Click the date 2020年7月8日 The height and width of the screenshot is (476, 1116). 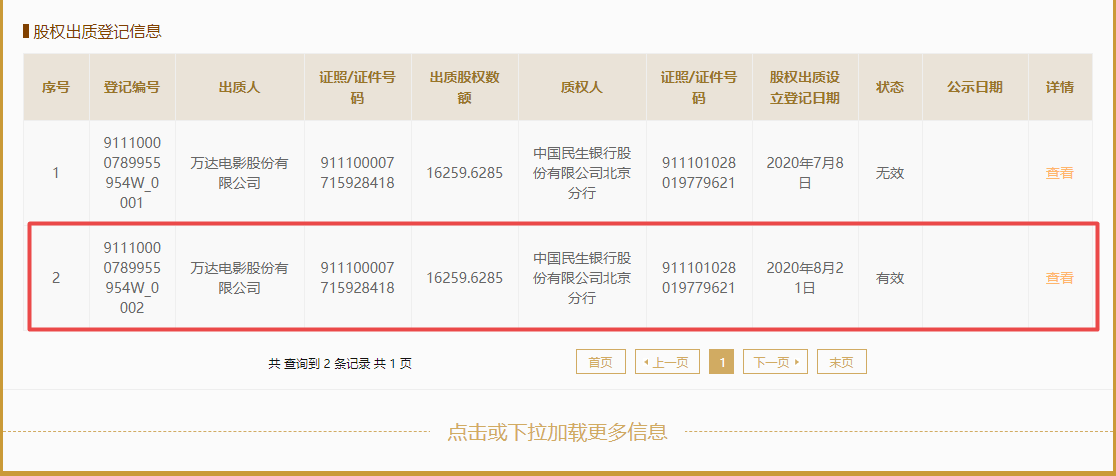805,173
